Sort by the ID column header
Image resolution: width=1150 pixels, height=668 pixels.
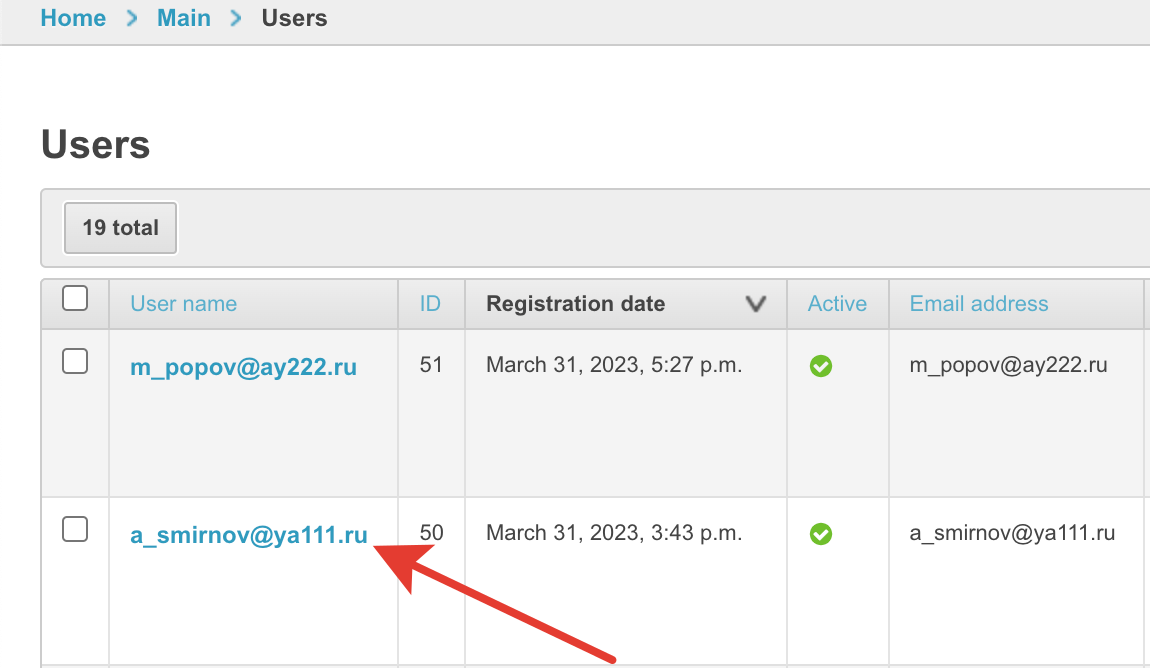click(x=430, y=304)
